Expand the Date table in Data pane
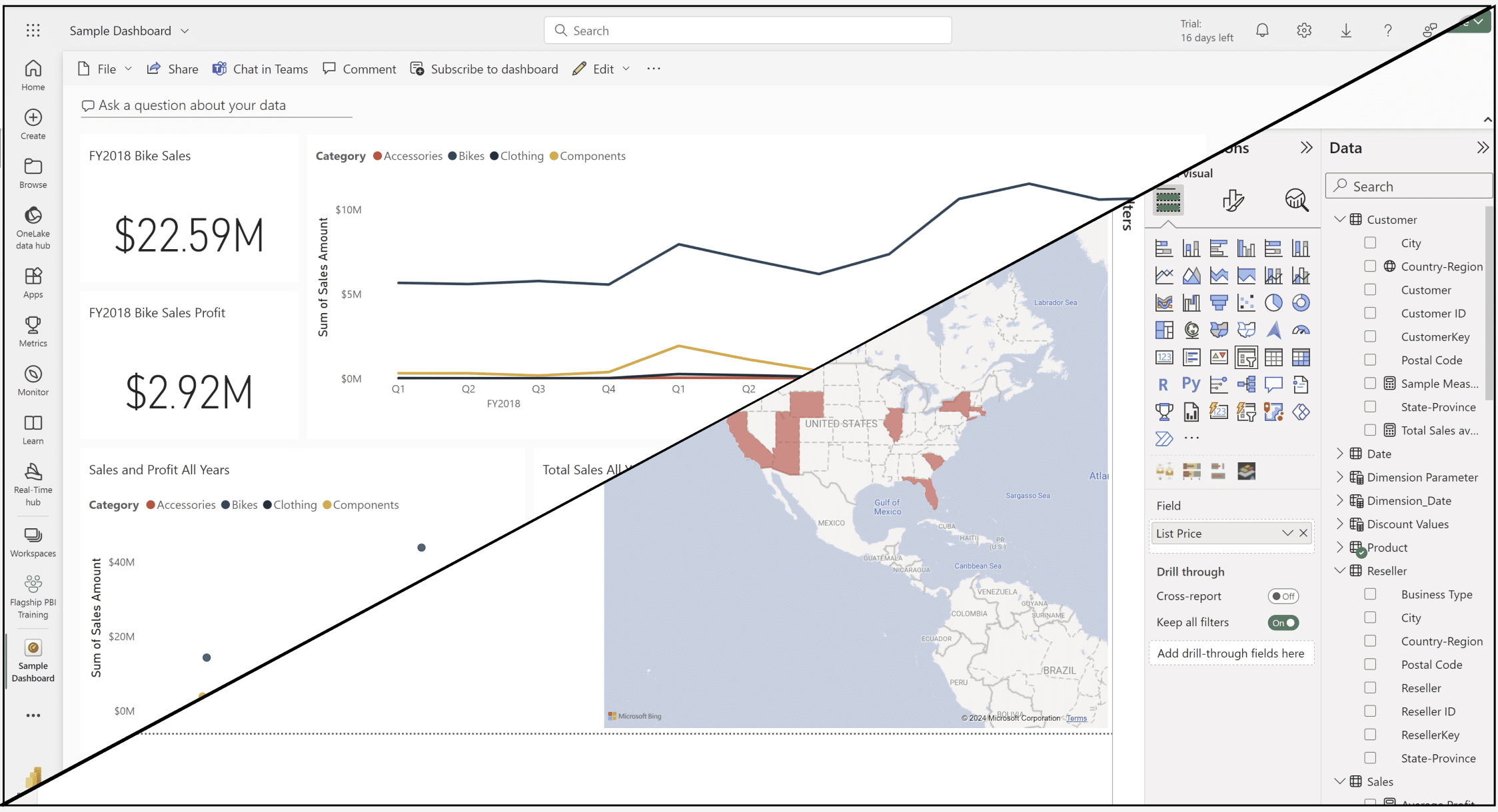The width and height of the screenshot is (1498, 812). 1341,453
